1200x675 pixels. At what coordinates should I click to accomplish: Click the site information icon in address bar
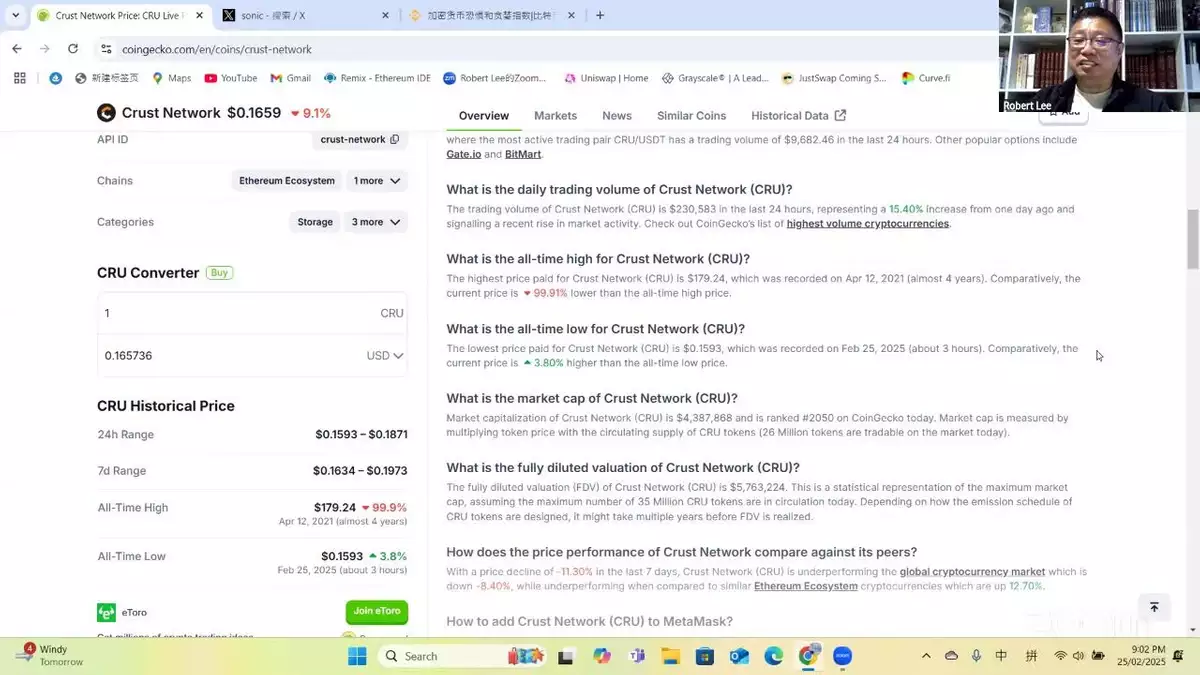coord(106,49)
